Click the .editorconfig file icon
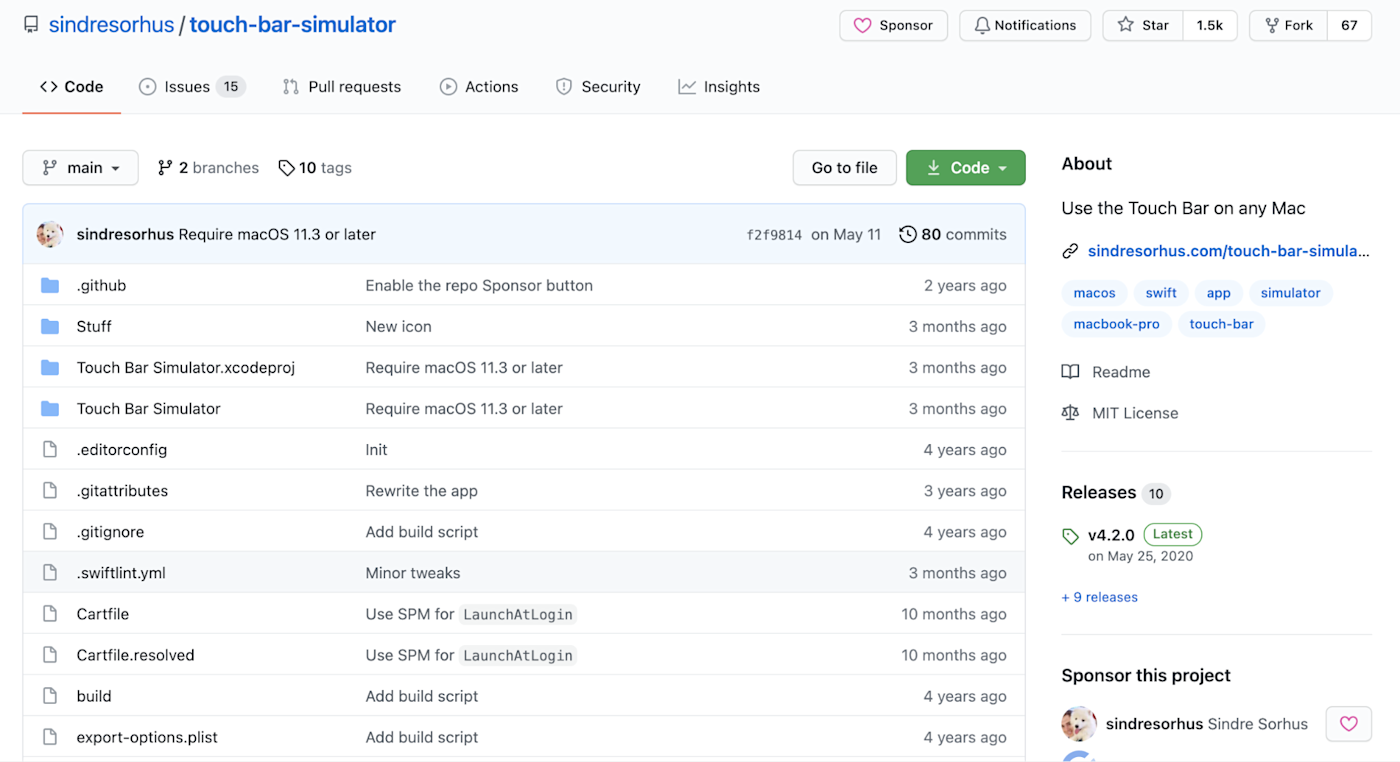1400x762 pixels. tap(50, 450)
